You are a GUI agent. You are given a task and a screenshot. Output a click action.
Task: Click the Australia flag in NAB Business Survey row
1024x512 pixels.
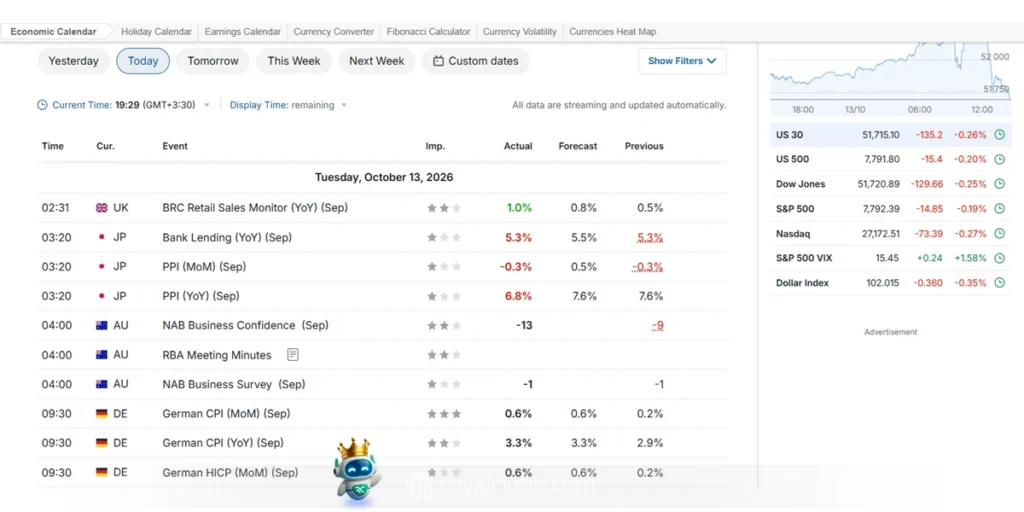click(101, 384)
